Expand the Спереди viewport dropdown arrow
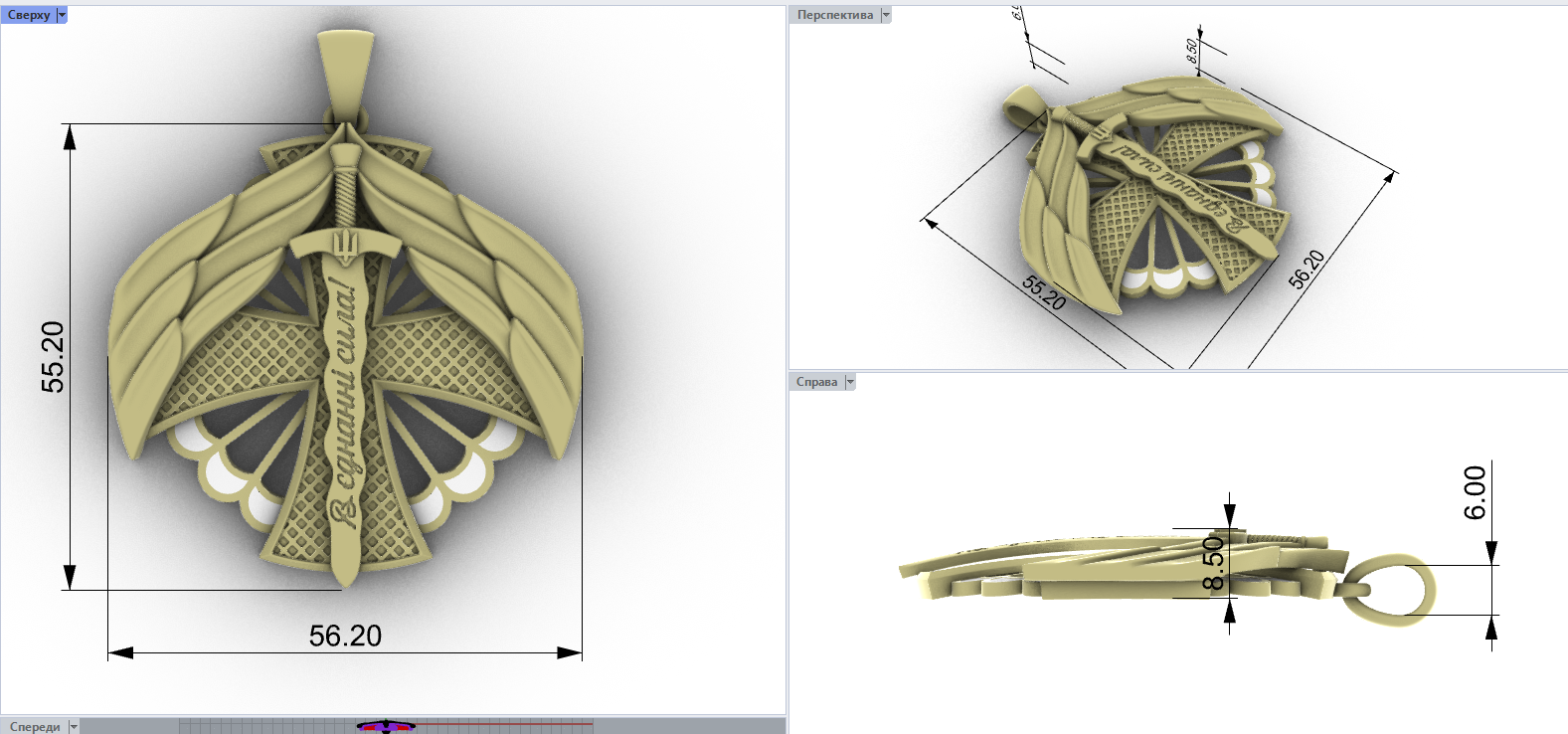The height and width of the screenshot is (734, 1568). [x=74, y=727]
